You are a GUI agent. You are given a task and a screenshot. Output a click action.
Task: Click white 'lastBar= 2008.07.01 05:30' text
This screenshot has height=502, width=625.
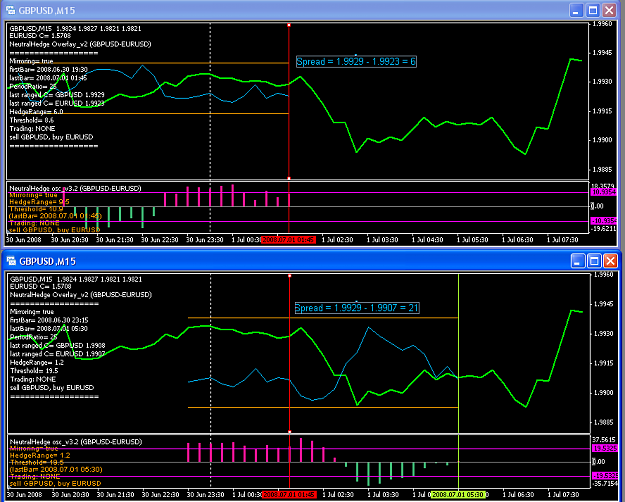(x=49, y=329)
